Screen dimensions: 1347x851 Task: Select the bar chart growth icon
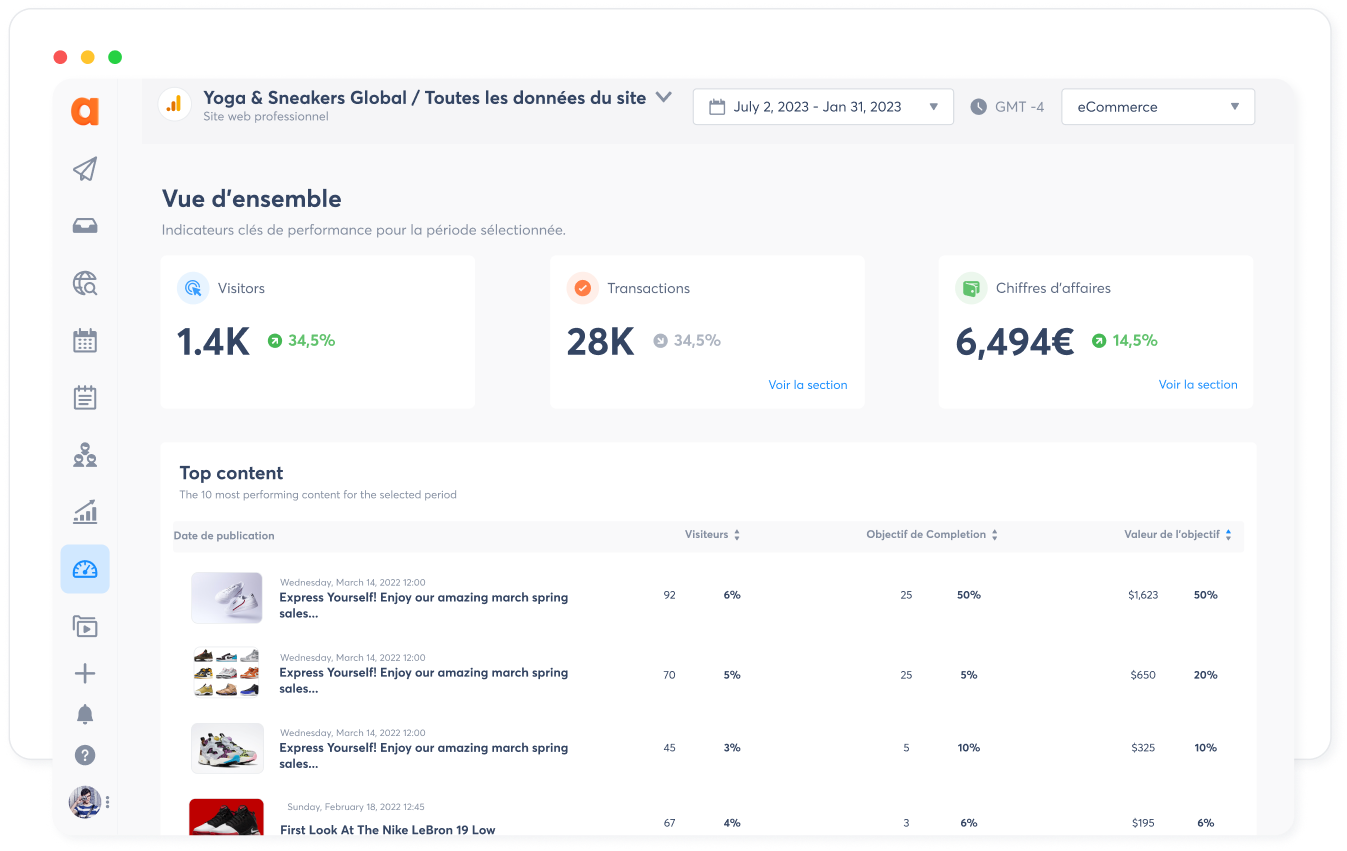85,513
